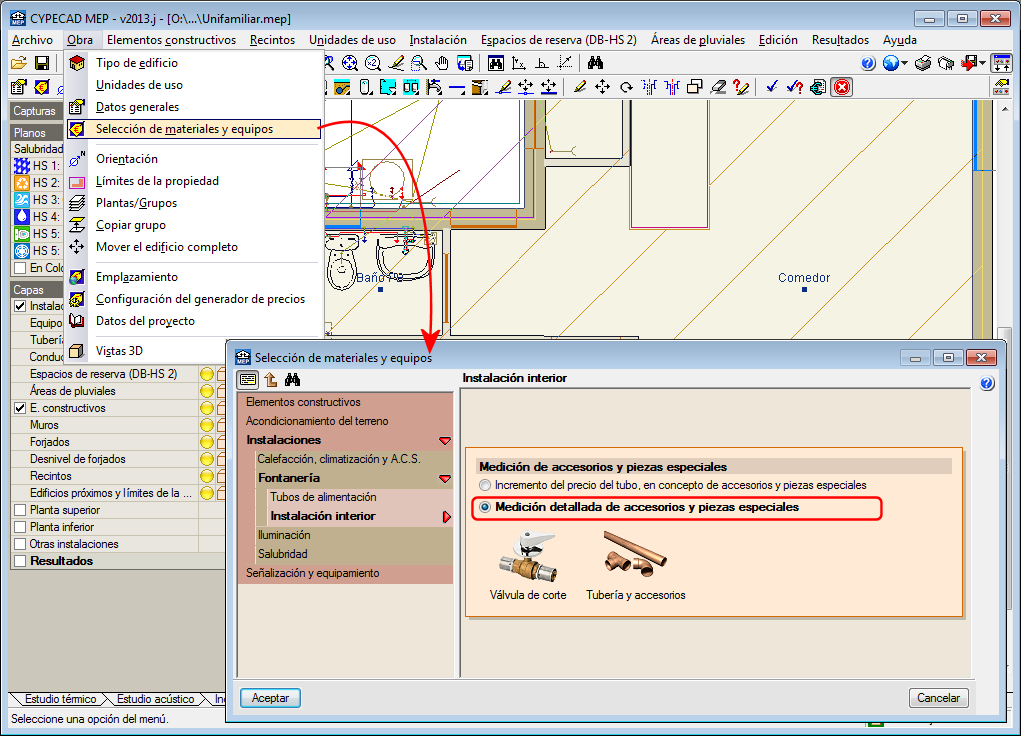Viewport: 1021px width, 736px height.
Task: Click binoculars search in materials dialog
Action: point(292,379)
